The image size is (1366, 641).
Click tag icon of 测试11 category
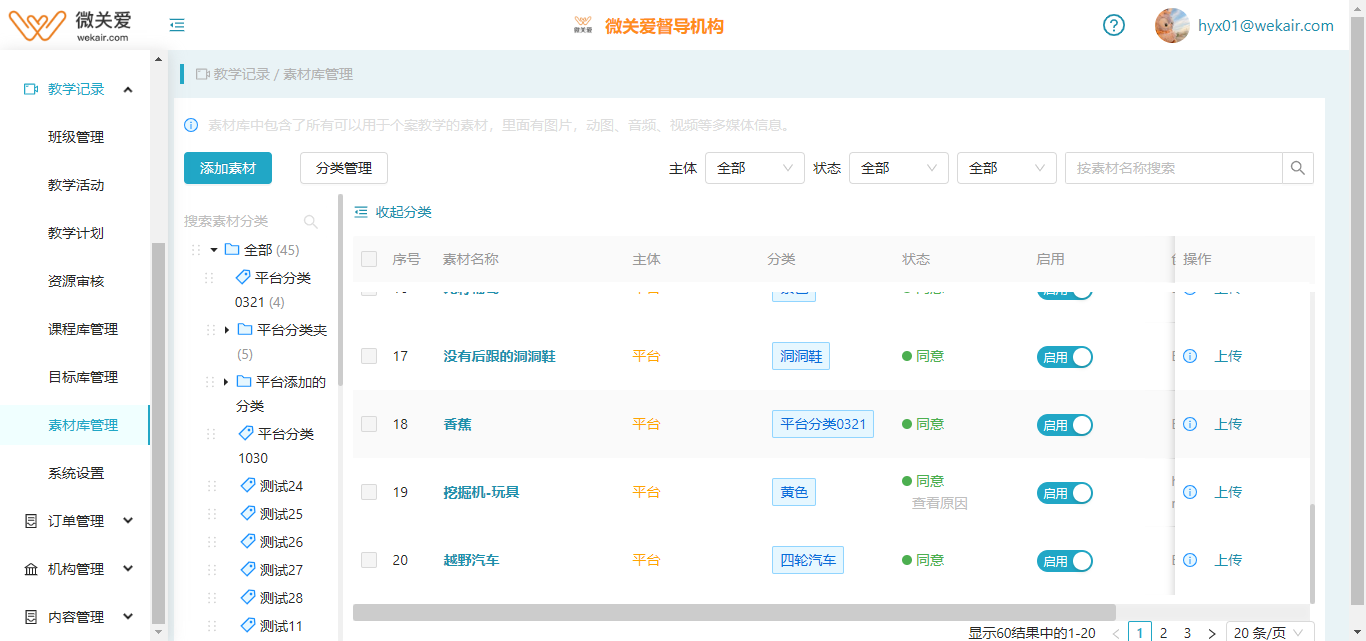248,625
